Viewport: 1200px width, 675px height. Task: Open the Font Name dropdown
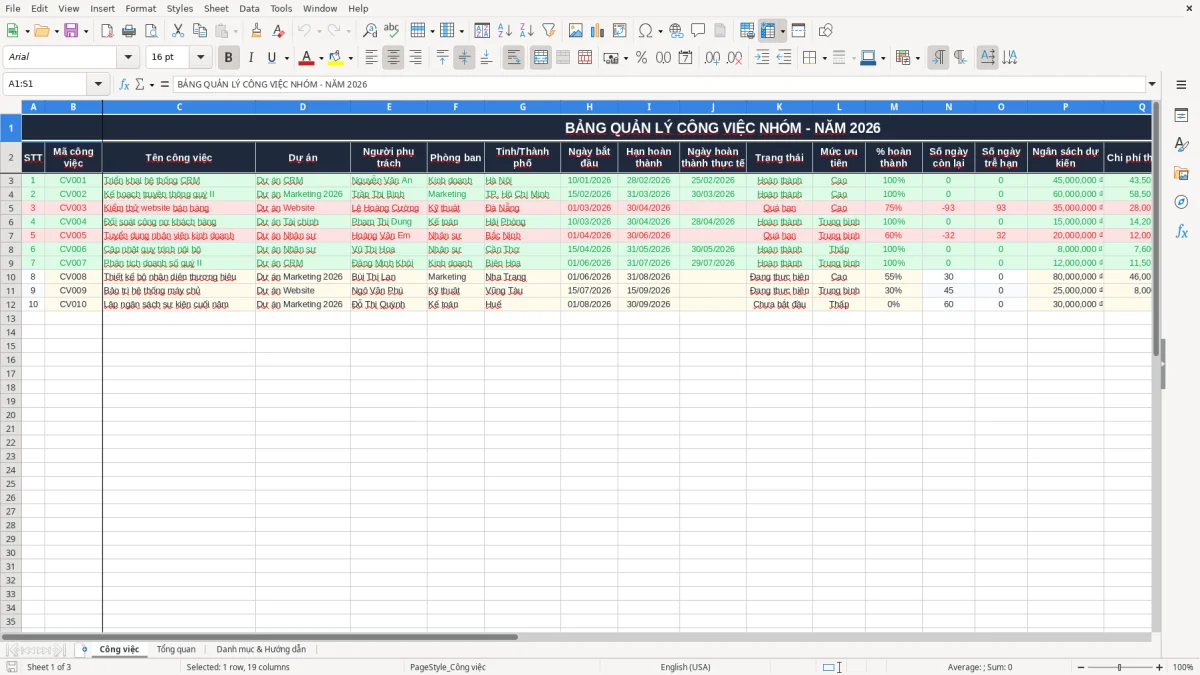point(128,58)
